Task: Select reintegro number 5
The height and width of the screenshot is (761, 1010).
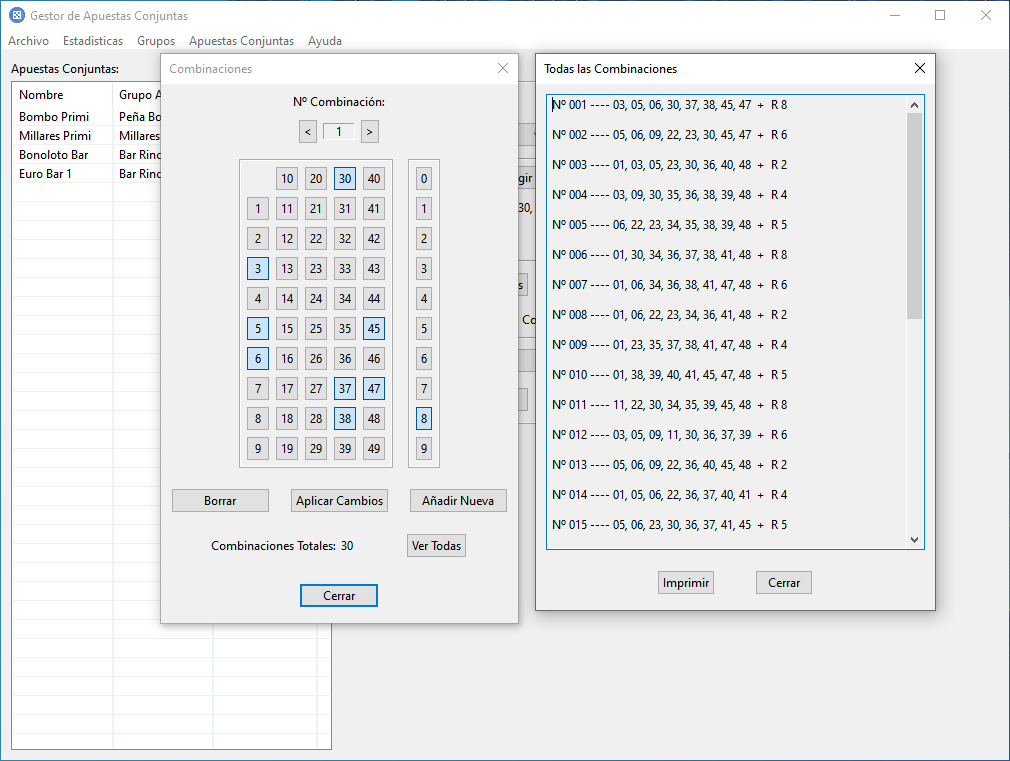Action: (x=424, y=329)
